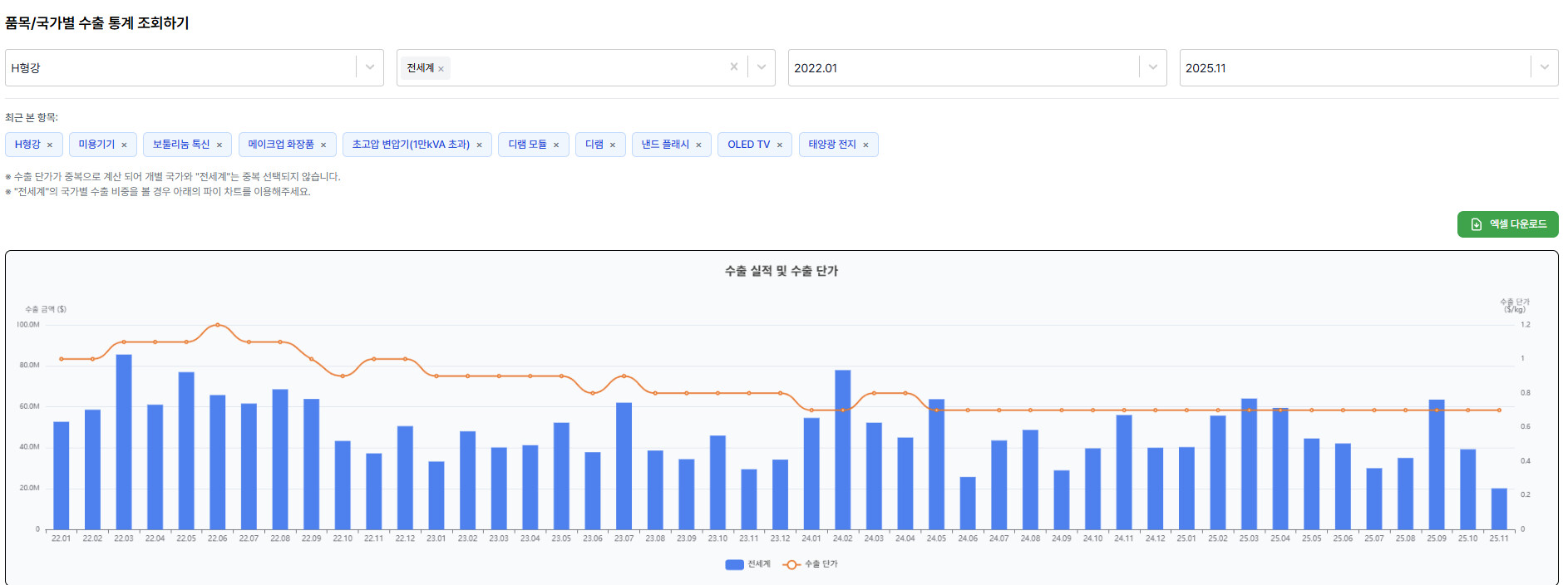Choose the 초고압 변압기 recent item

click(410, 145)
